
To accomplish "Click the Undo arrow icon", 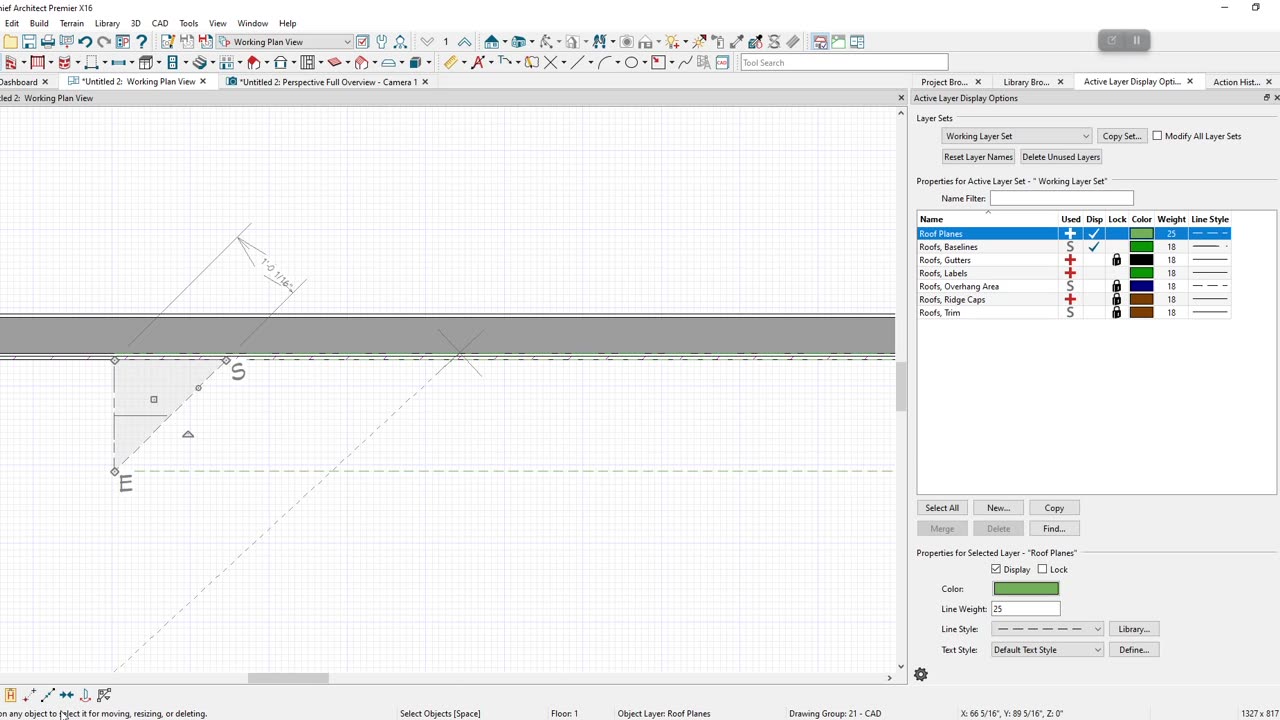I will click(85, 41).
